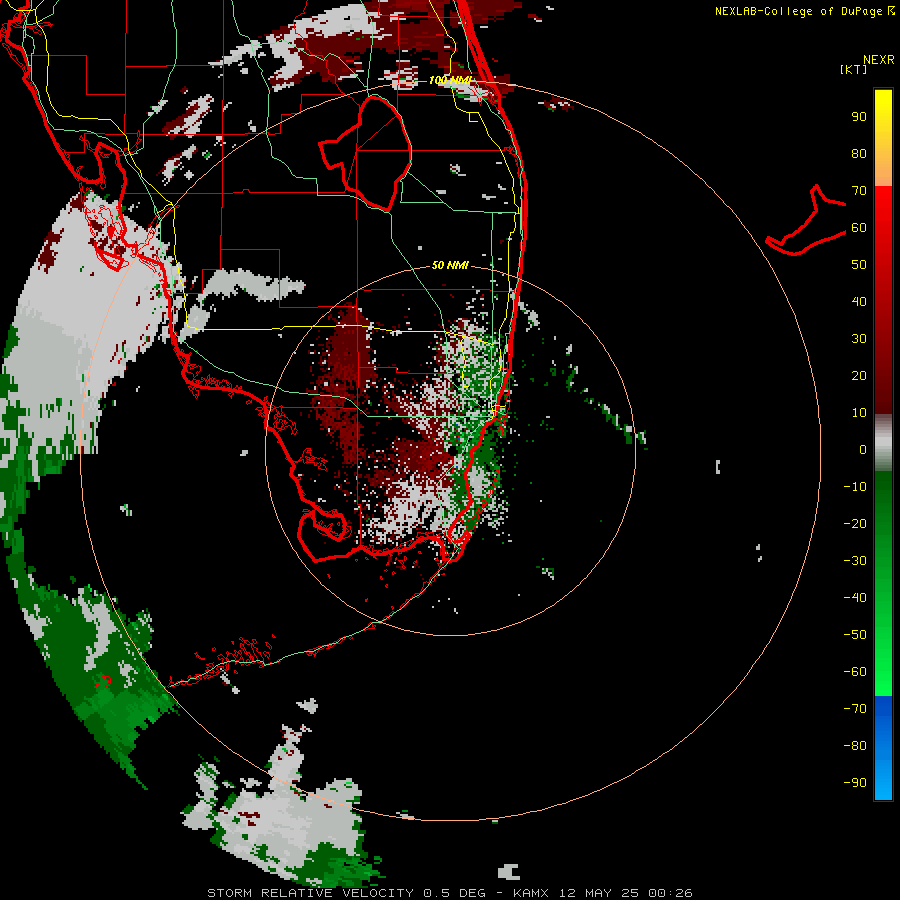This screenshot has height=900, width=900.
Task: Click the 0 knot scale value
Action: point(863,450)
